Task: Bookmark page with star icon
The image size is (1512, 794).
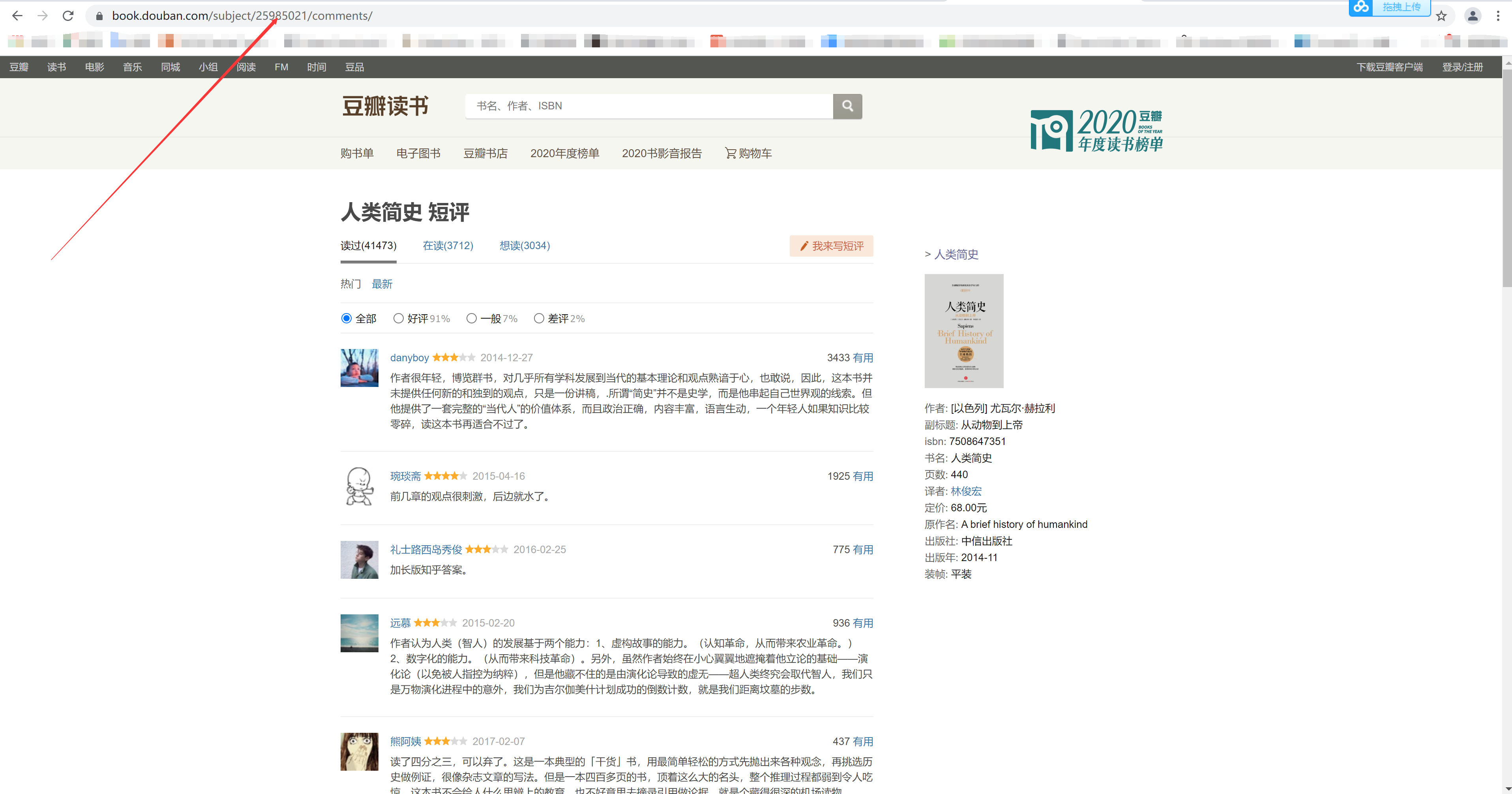Action: pos(1442,16)
